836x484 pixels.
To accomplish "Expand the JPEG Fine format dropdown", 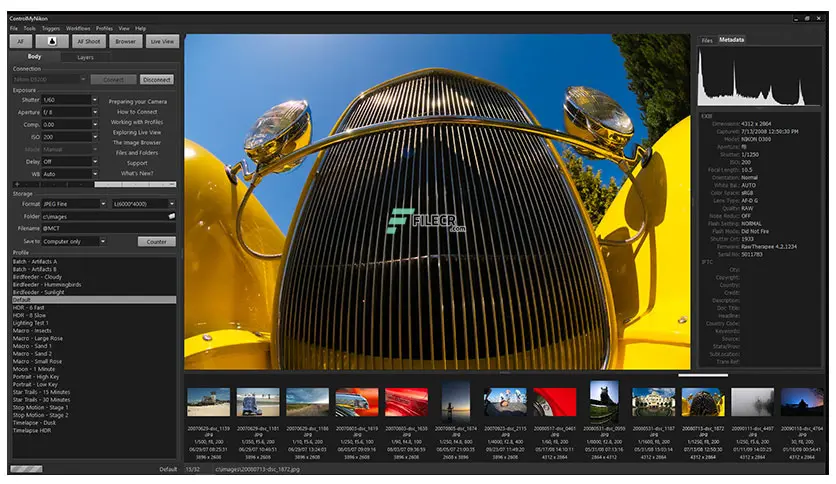I will pyautogui.click(x=103, y=204).
